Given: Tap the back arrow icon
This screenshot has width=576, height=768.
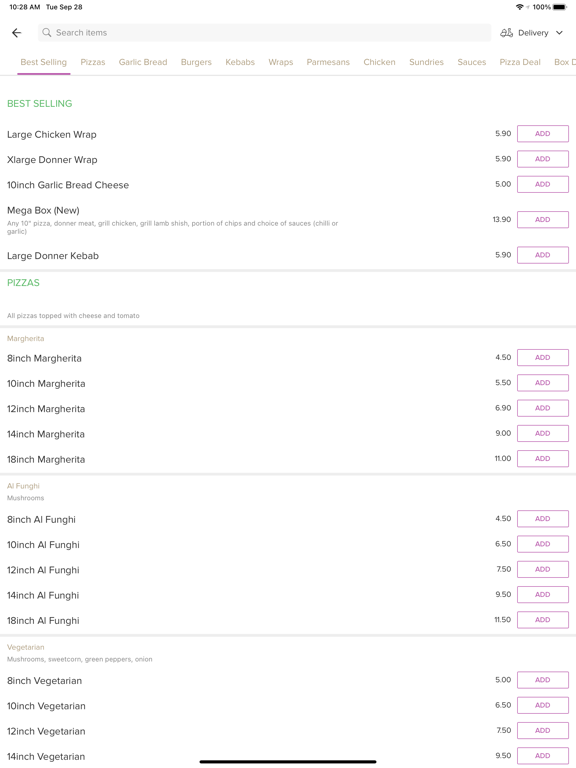Looking at the screenshot, I should click(17, 33).
